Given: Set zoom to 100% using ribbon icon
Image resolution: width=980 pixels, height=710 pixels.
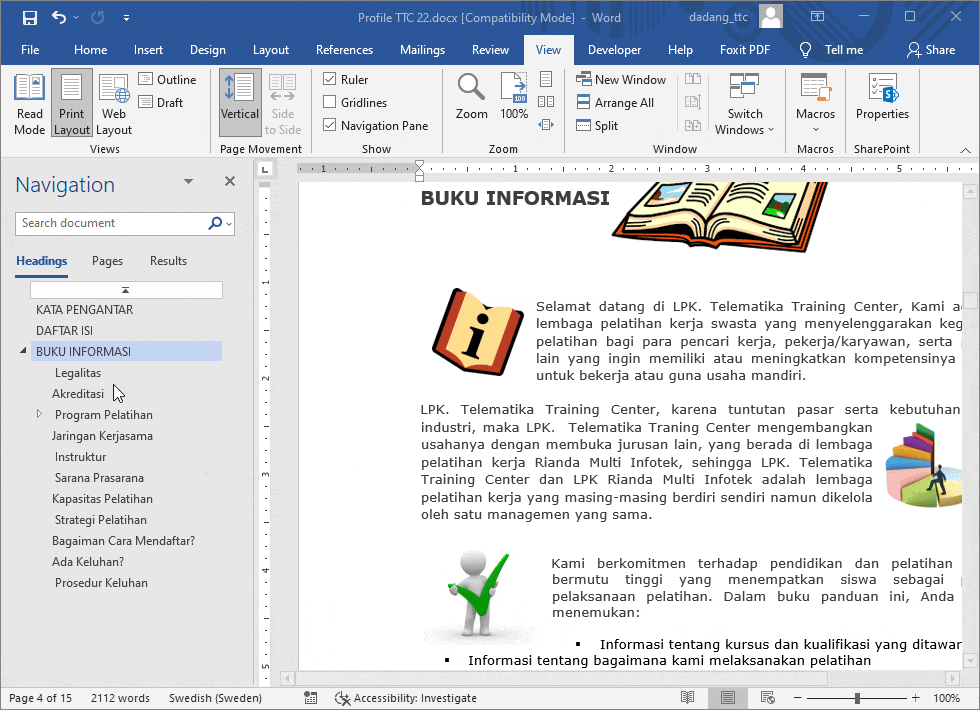Looking at the screenshot, I should click(x=513, y=95).
